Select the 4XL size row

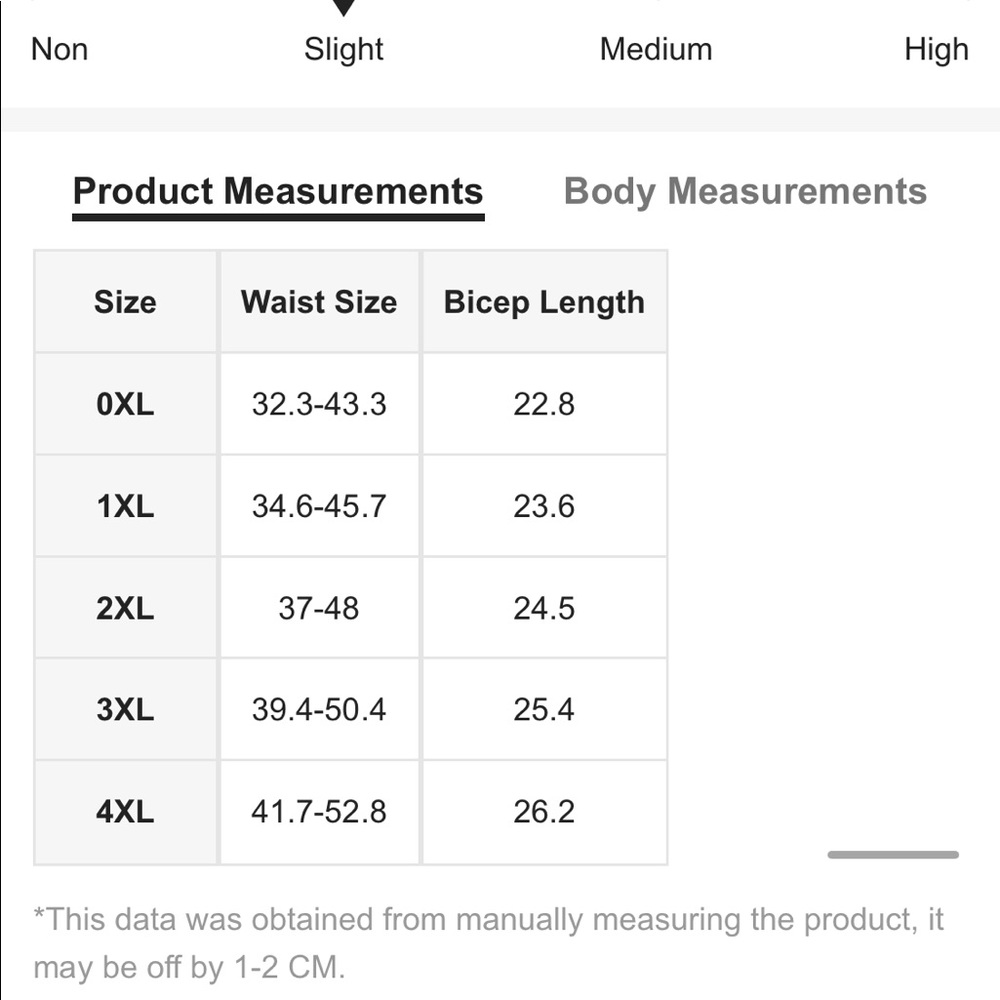click(125, 811)
